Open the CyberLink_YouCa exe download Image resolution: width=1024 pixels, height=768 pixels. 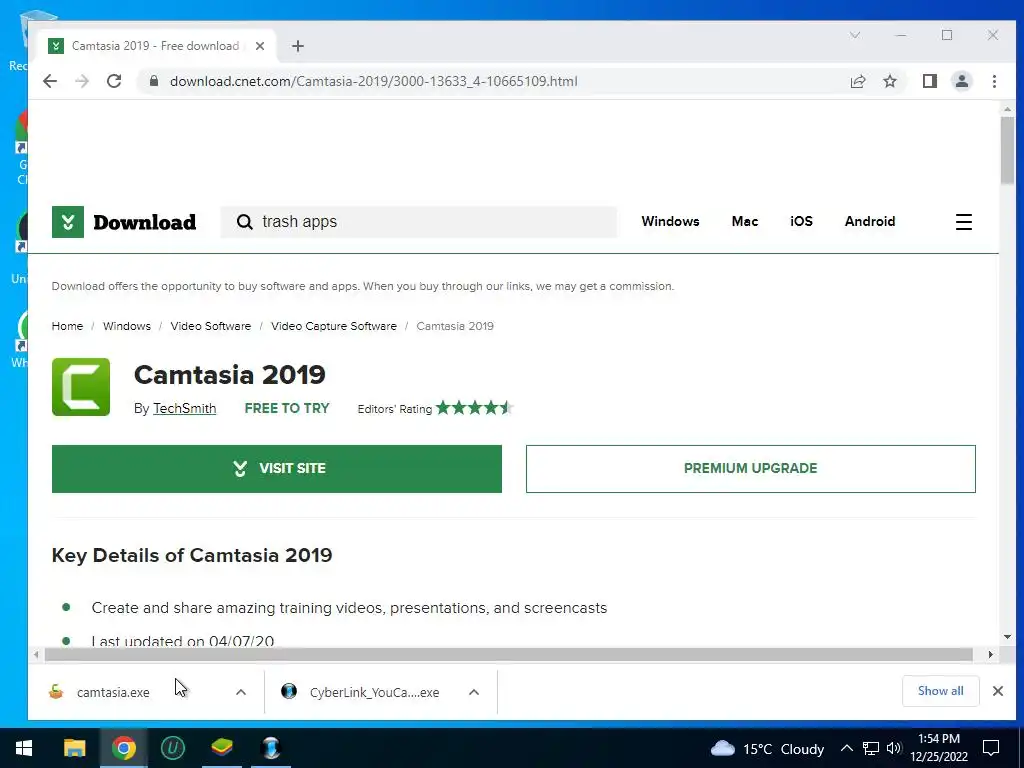(374, 692)
